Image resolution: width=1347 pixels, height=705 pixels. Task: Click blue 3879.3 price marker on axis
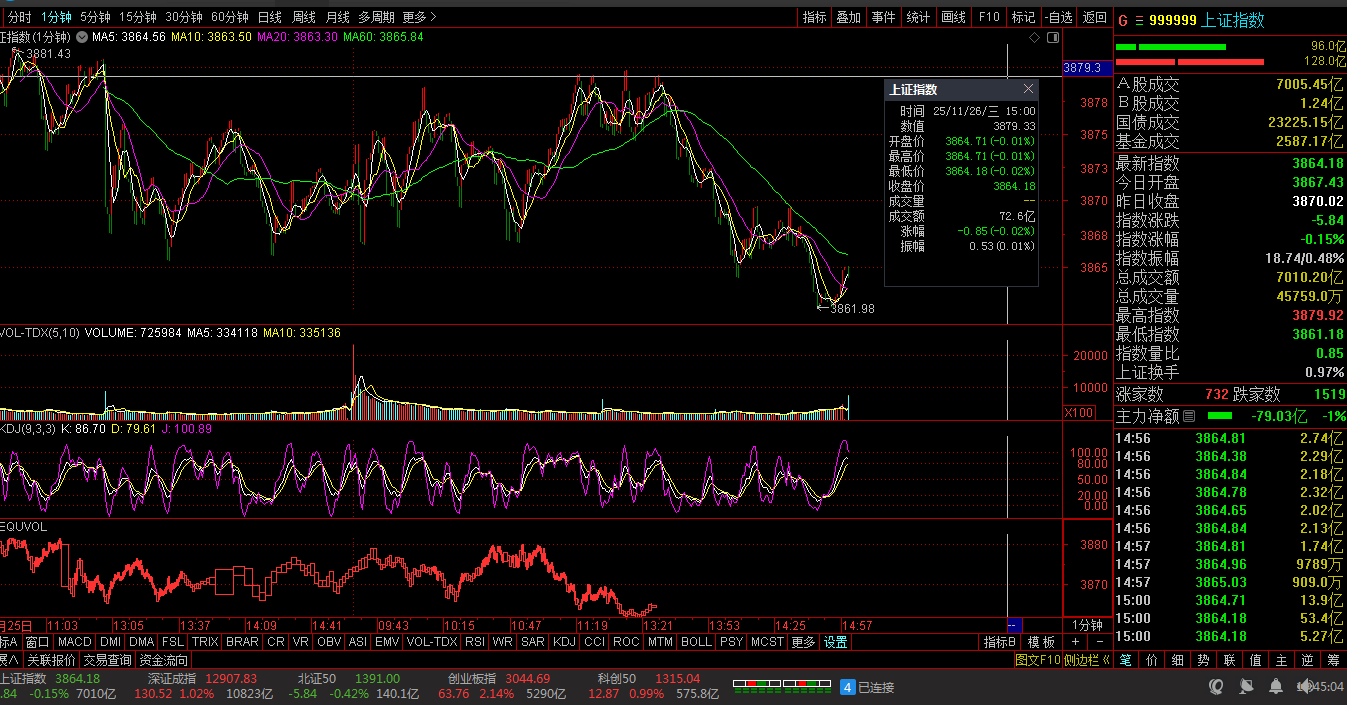[x=1083, y=68]
